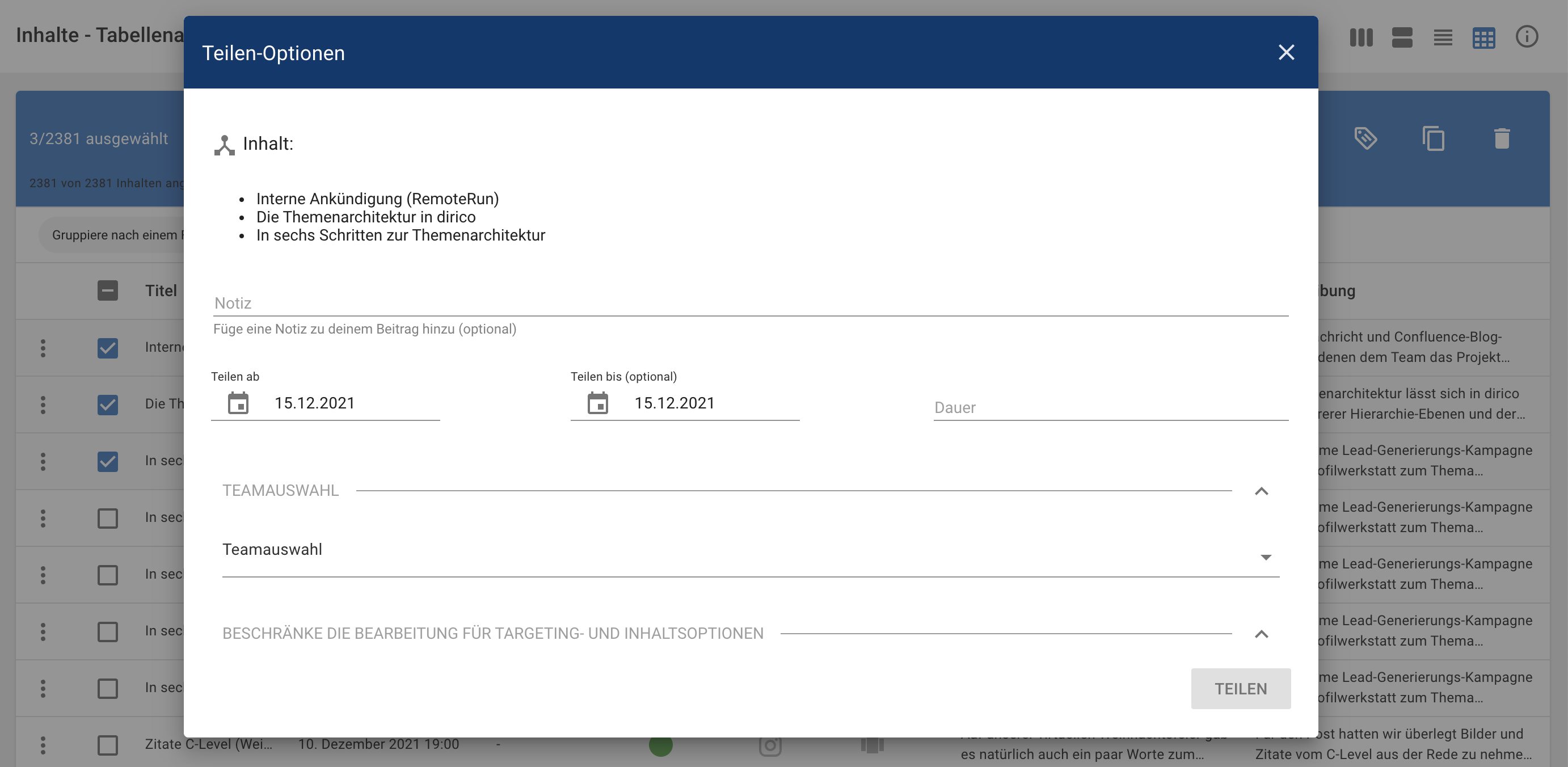This screenshot has width=1568, height=767.
Task: Click the Gruppiere nach einem chip
Action: click(x=112, y=235)
